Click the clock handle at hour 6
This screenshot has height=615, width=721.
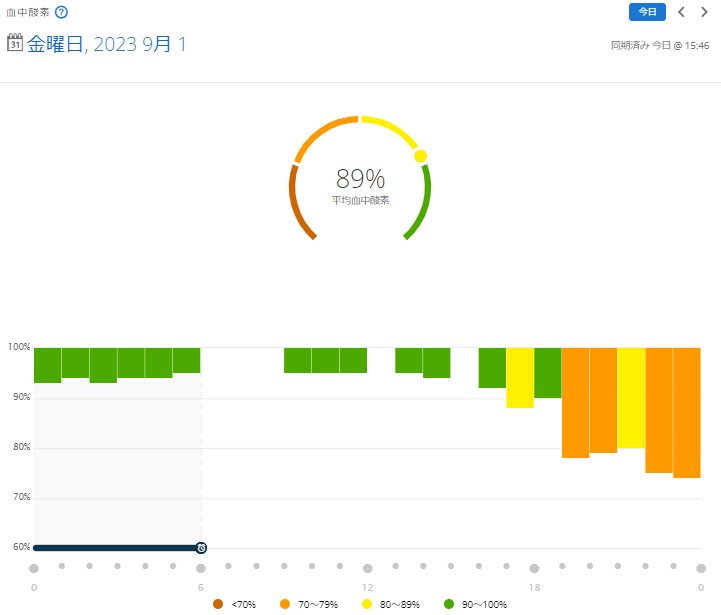201,548
